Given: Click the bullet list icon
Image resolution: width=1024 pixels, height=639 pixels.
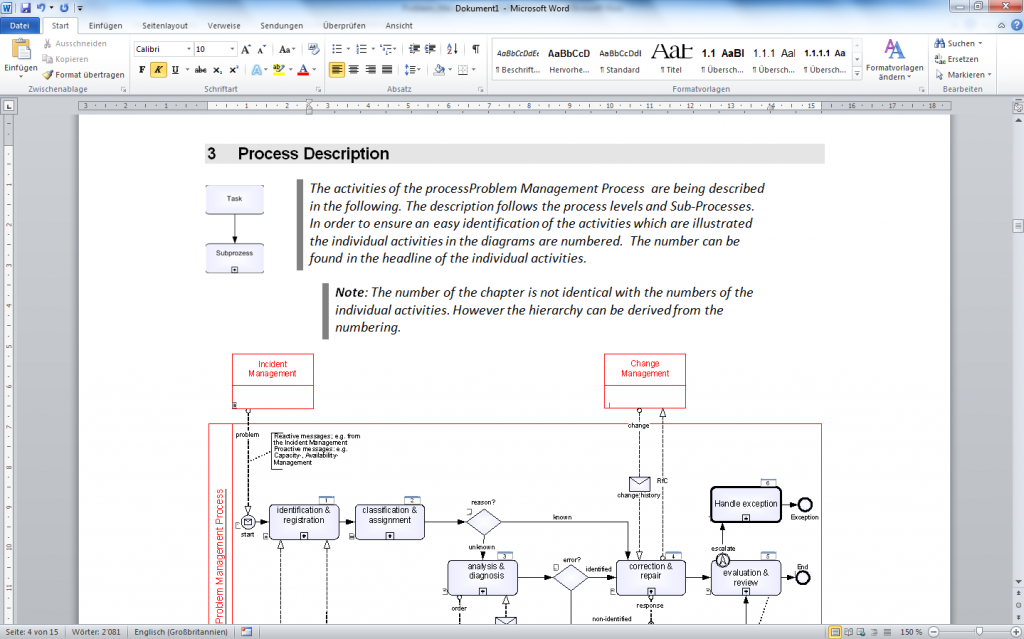Looking at the screenshot, I should [337, 49].
